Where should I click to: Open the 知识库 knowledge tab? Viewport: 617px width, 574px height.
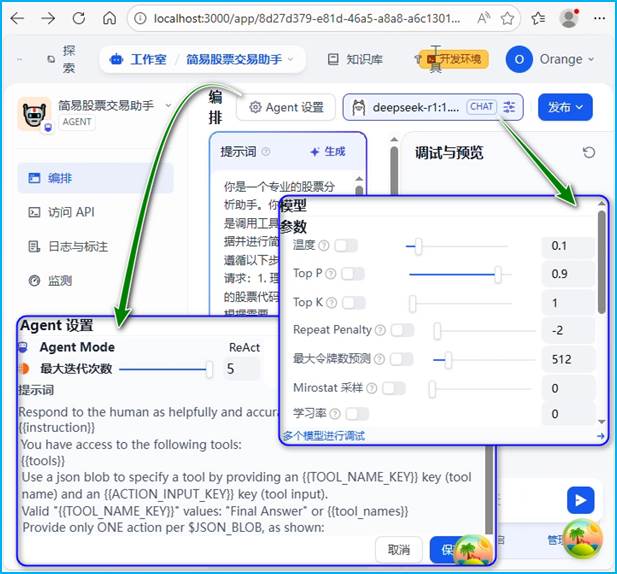pos(356,59)
